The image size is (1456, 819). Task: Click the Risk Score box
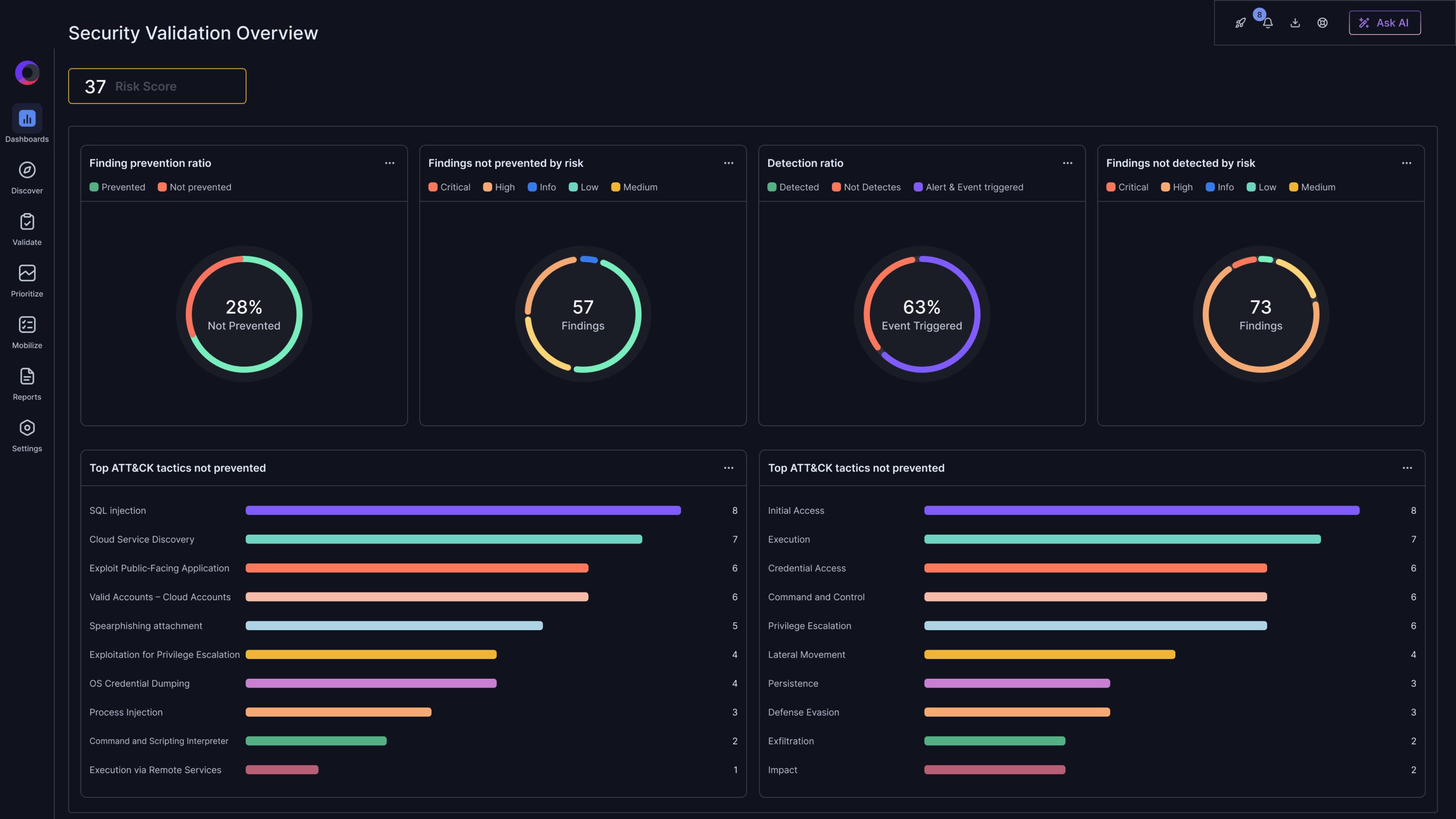click(x=157, y=86)
